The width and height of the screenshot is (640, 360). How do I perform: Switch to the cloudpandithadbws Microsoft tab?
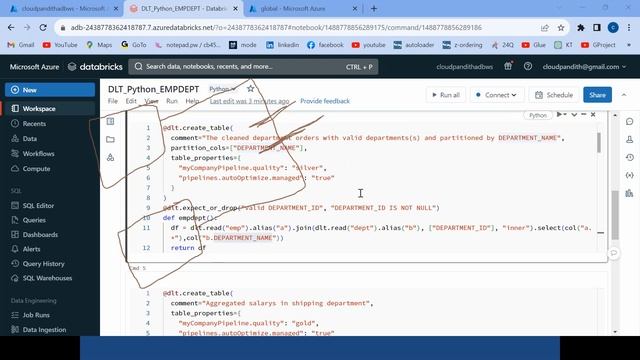pos(64,9)
